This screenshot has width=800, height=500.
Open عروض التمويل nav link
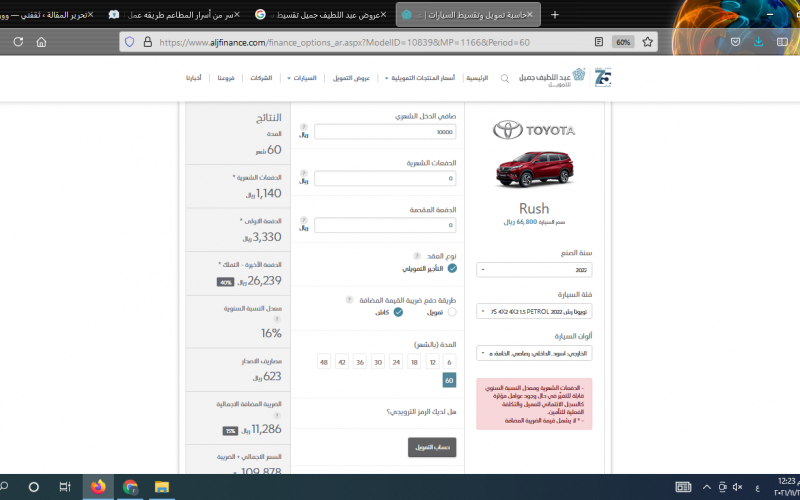pos(351,78)
